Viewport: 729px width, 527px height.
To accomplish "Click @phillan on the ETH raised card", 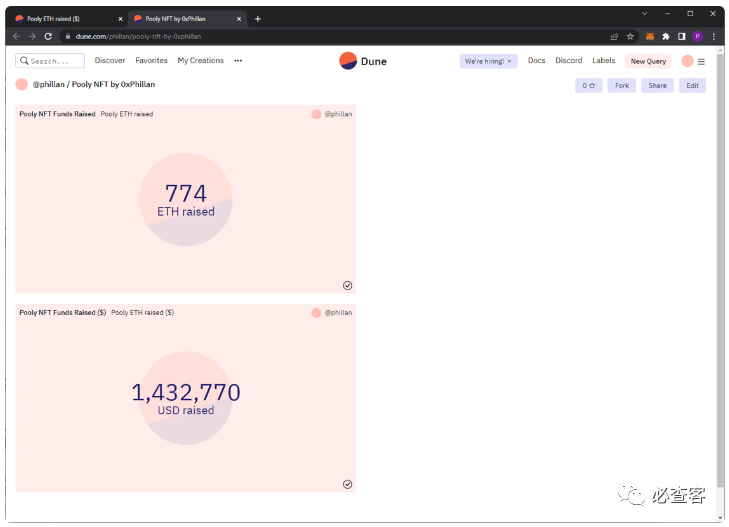I will click(x=338, y=114).
